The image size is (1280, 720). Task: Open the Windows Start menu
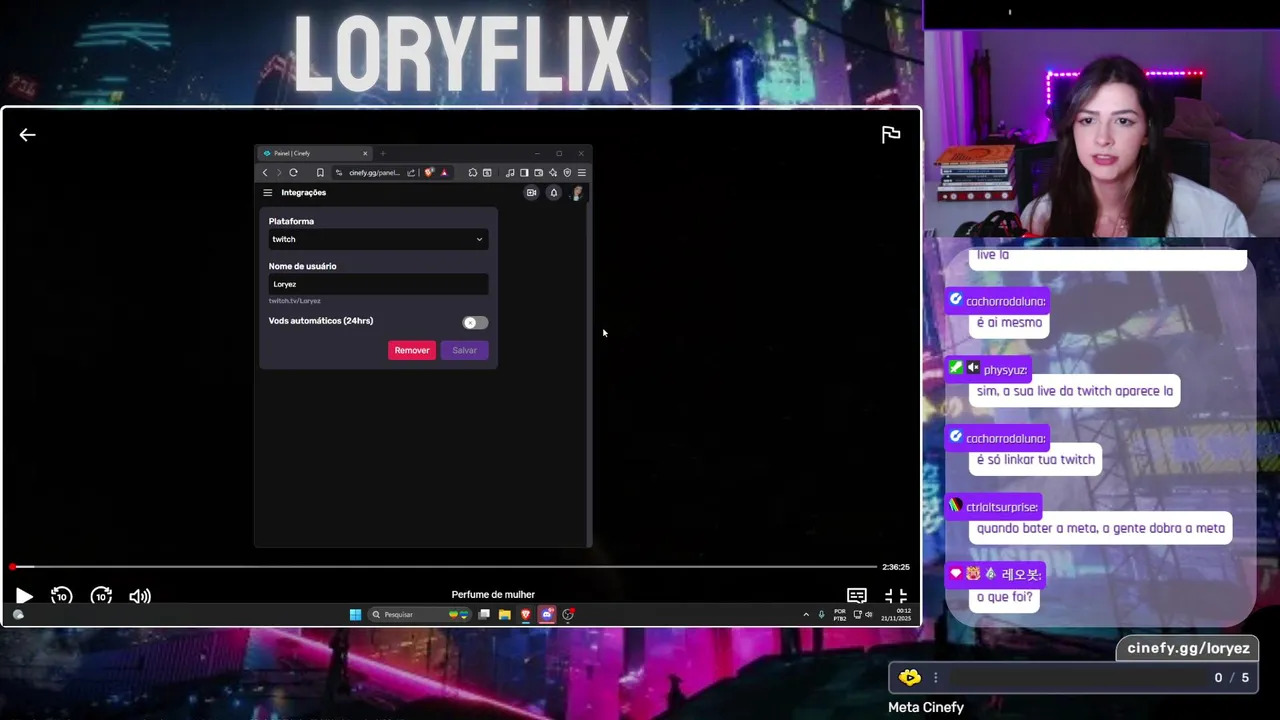(355, 614)
